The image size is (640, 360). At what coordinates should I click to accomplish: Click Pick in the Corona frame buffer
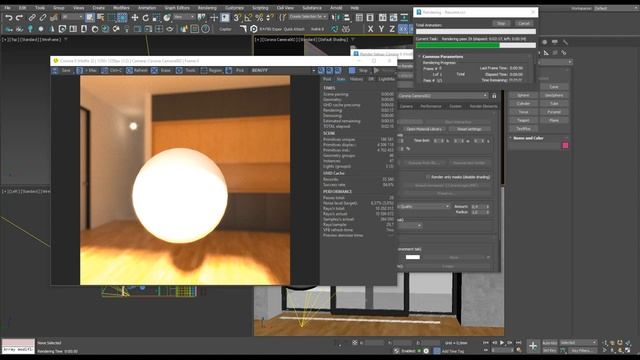tap(236, 71)
